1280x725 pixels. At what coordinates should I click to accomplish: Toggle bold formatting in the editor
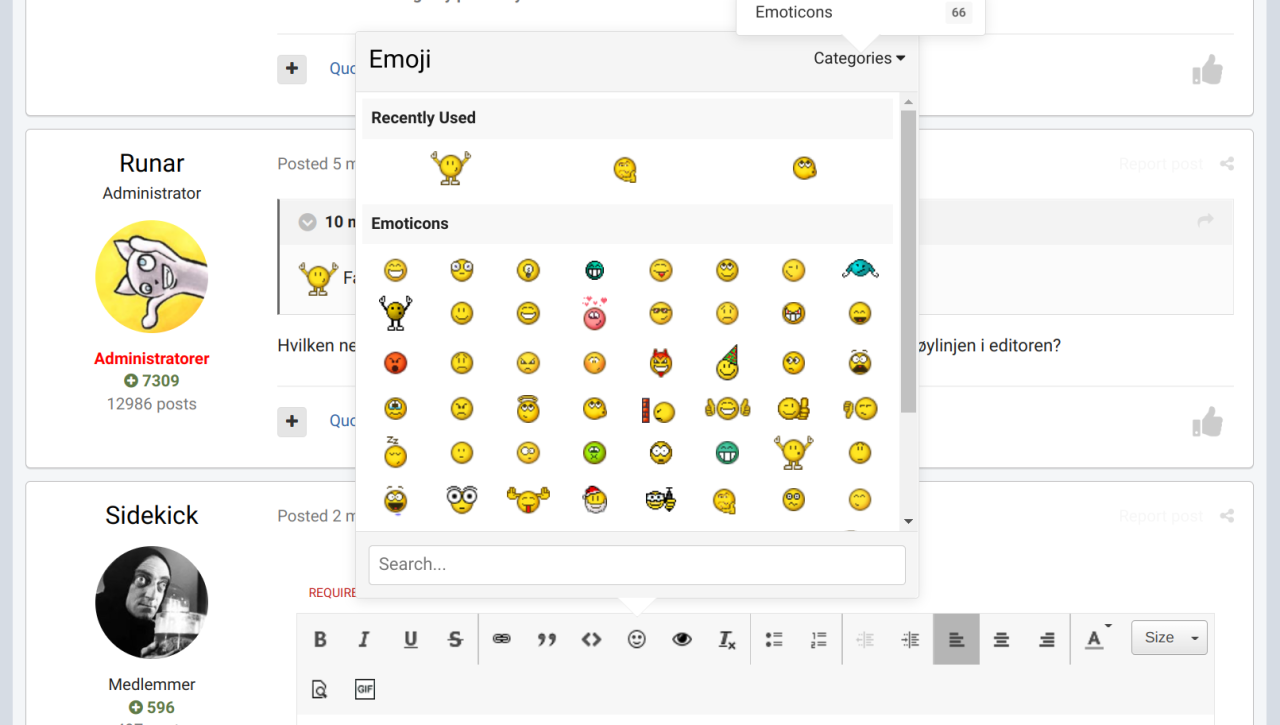click(x=320, y=638)
